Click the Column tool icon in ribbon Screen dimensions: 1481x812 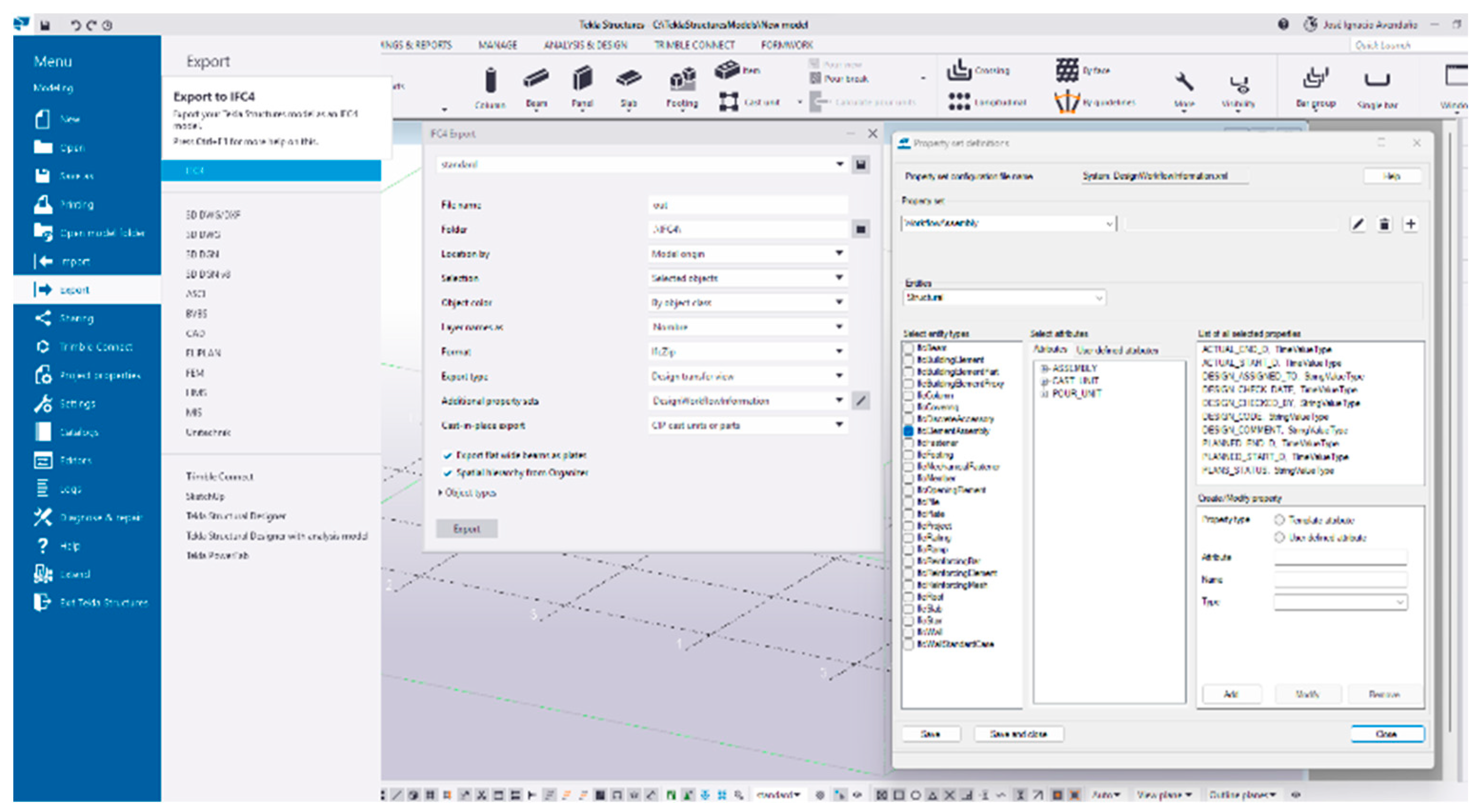point(490,80)
